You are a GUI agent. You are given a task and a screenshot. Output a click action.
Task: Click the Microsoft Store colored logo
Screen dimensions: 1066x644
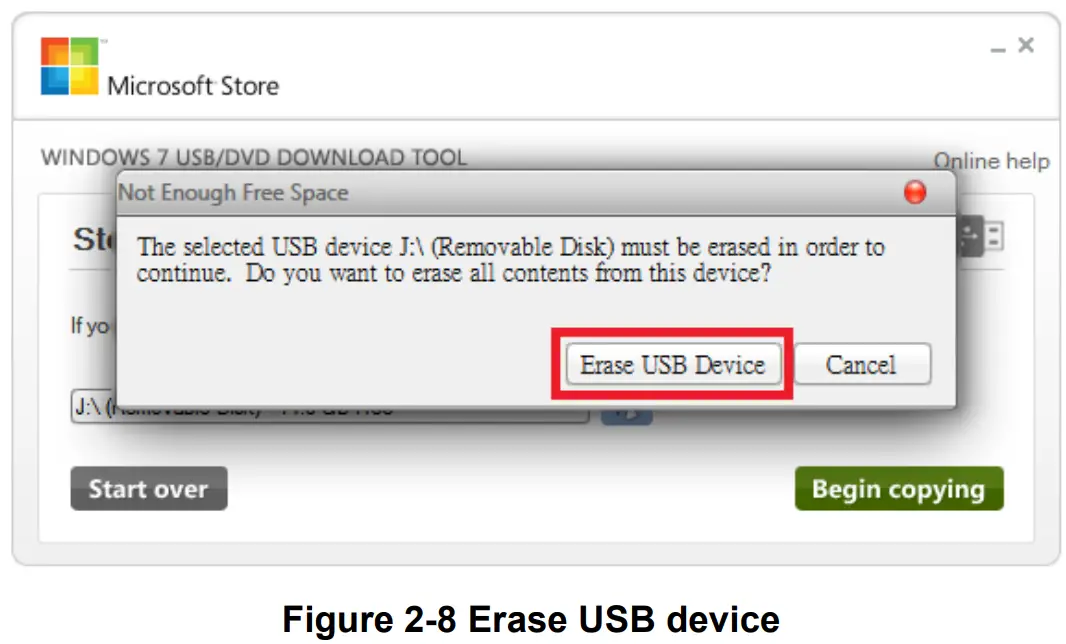tap(70, 66)
